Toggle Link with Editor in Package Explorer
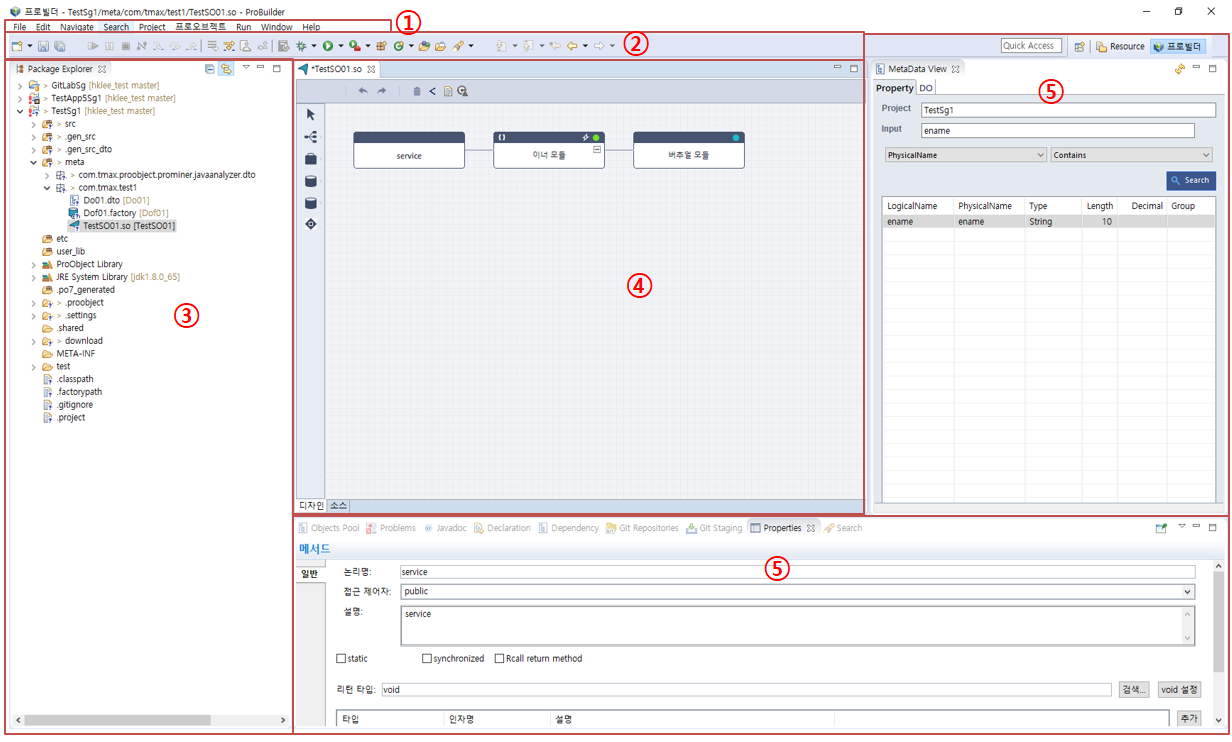Screen dimensions: 1232x742 pyautogui.click(x=226, y=69)
